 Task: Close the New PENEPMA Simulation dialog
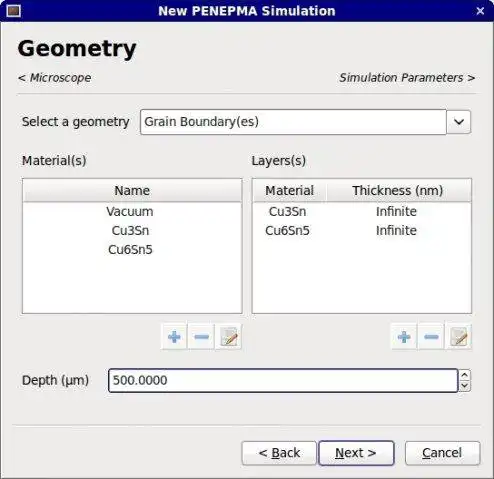tap(480, 11)
